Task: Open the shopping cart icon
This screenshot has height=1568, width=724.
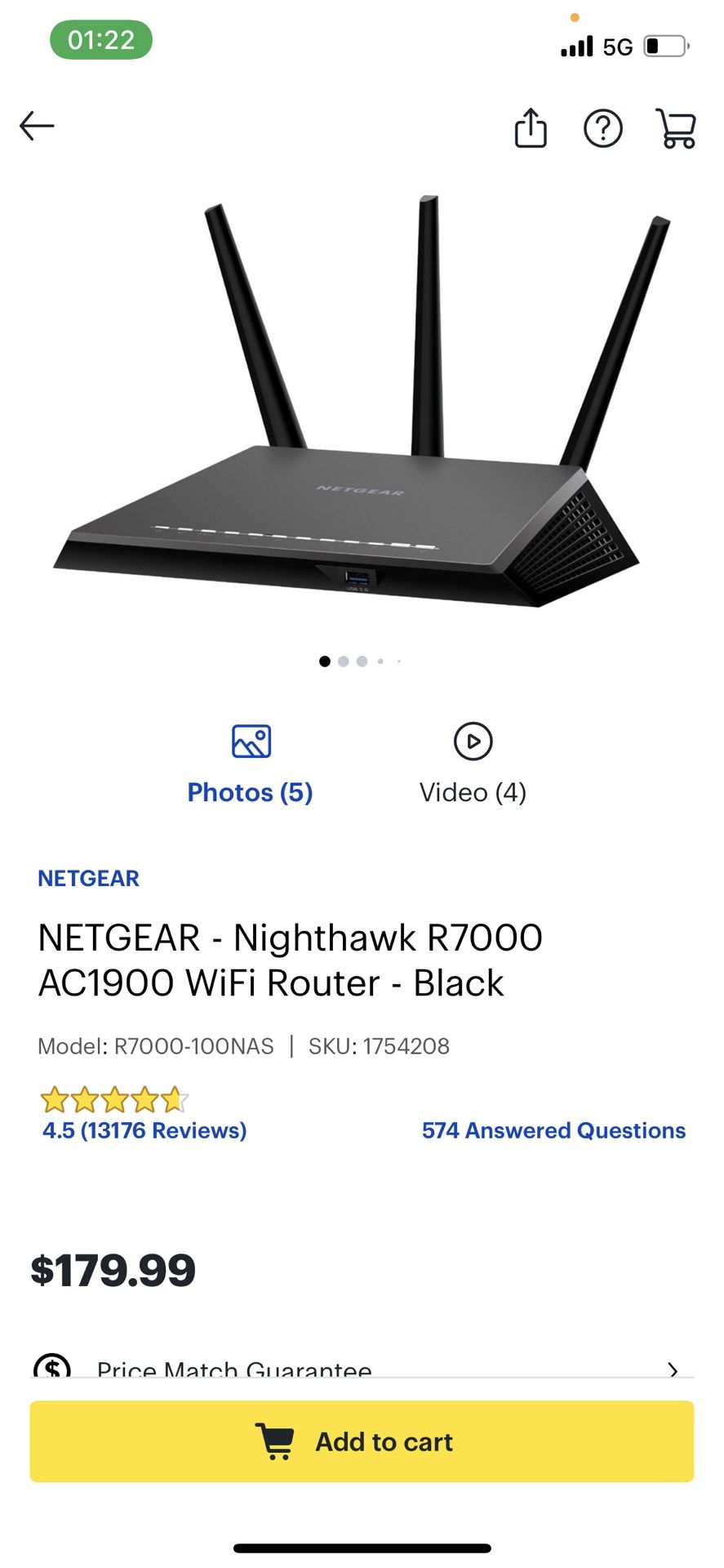Action: tap(676, 128)
